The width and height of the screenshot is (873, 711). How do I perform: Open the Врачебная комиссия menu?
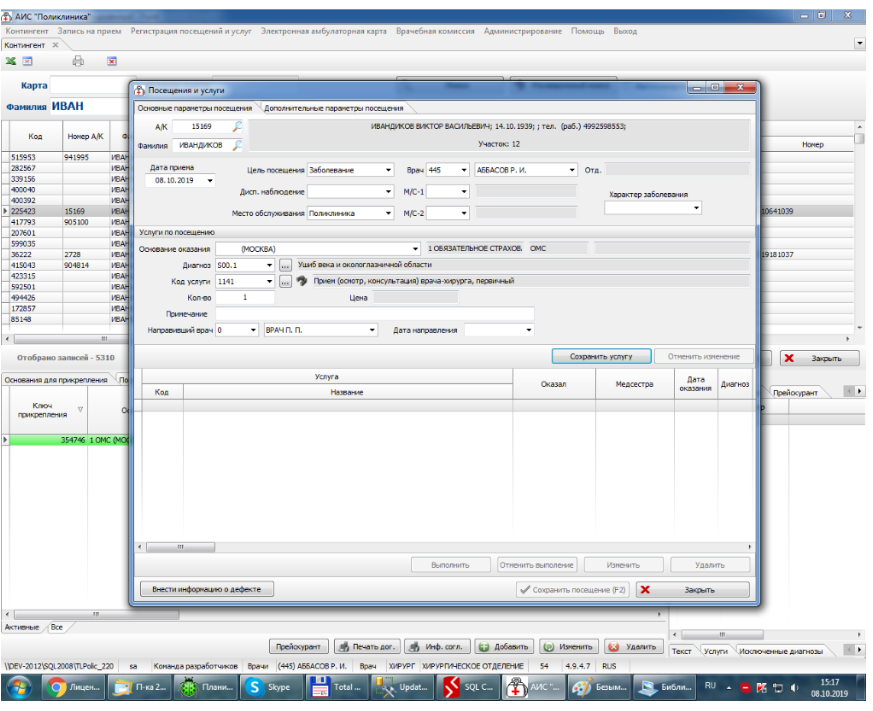tap(435, 31)
